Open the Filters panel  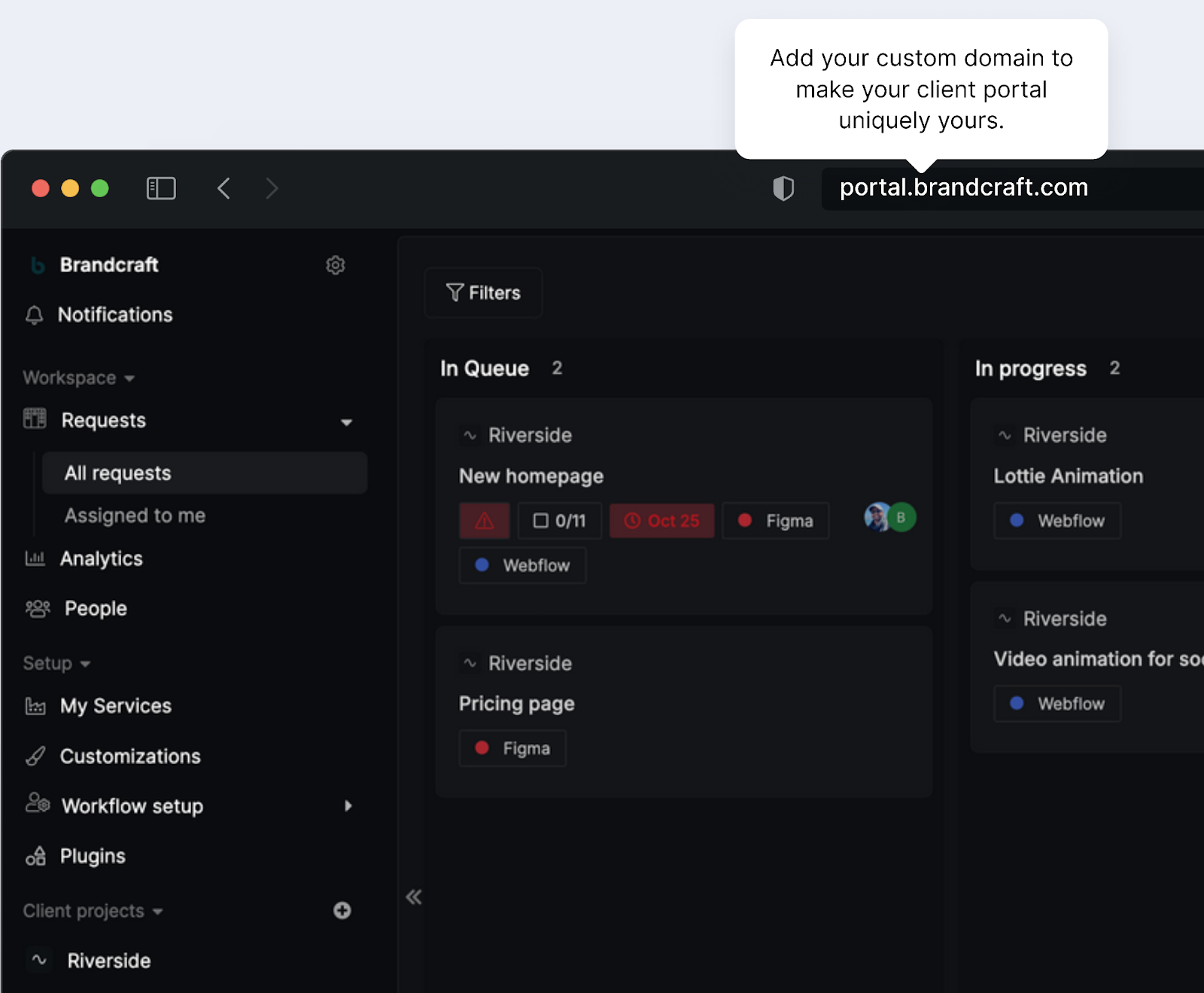click(x=482, y=293)
